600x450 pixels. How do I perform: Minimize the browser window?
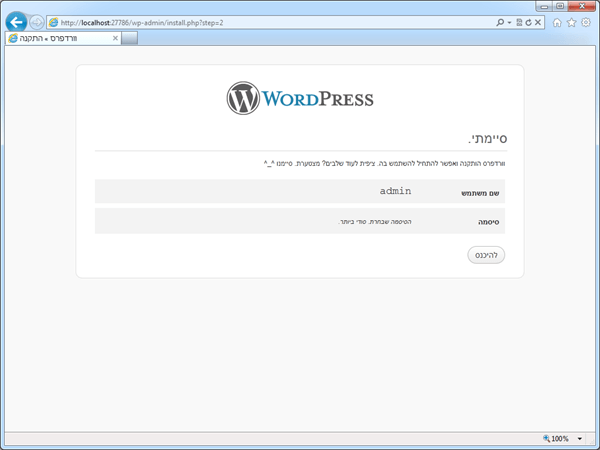click(x=544, y=6)
